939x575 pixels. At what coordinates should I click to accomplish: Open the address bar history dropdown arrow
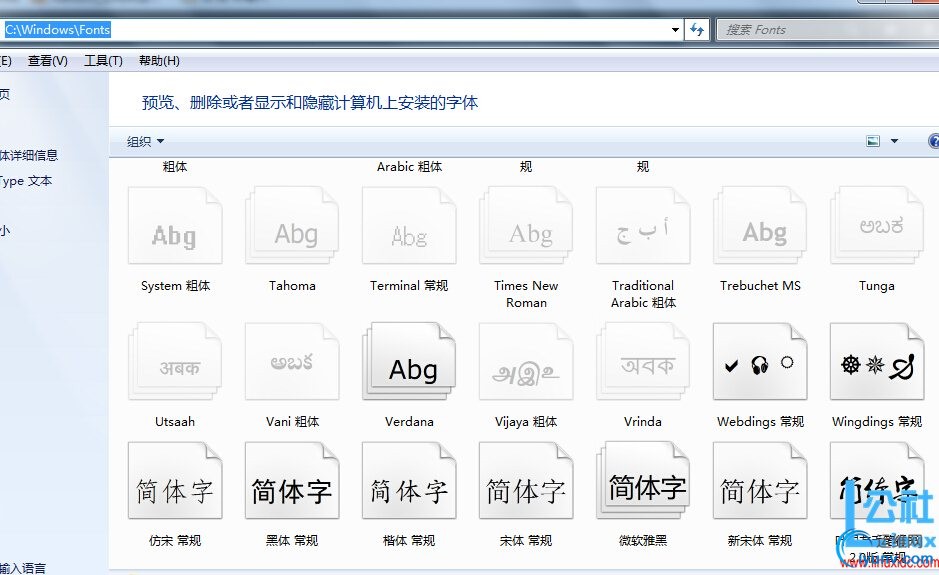pos(676,29)
